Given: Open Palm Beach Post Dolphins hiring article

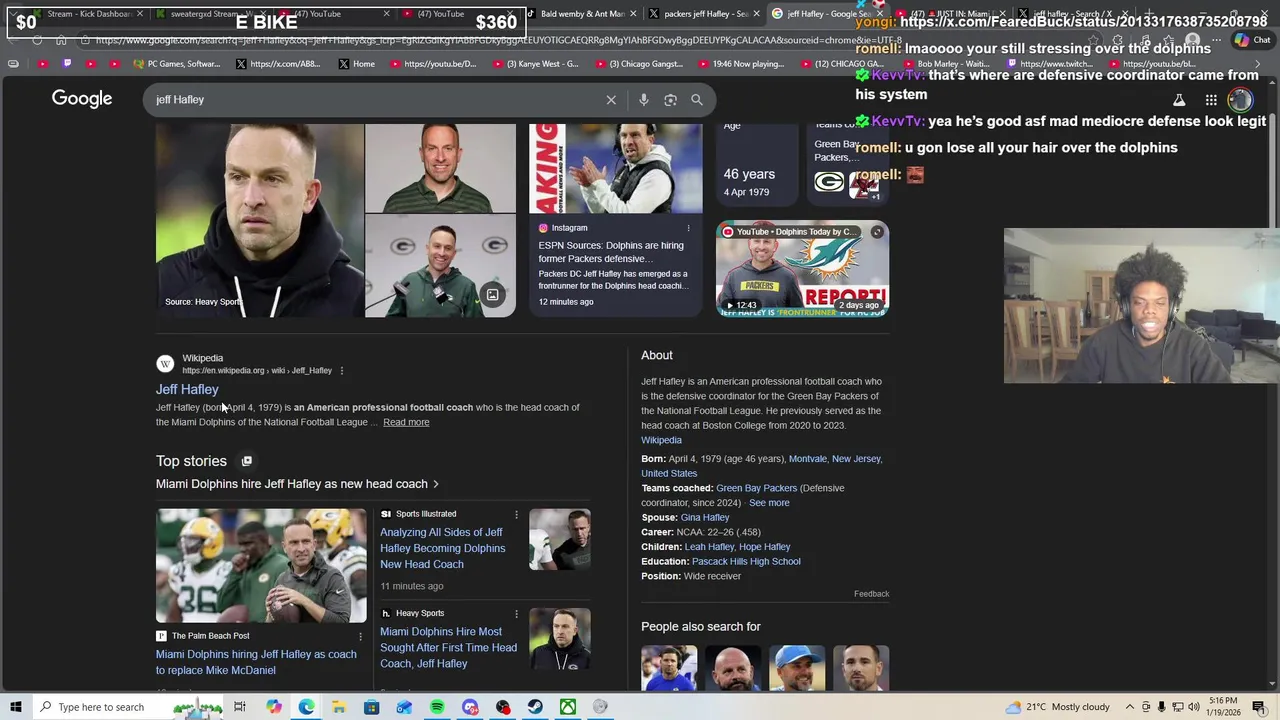Looking at the screenshot, I should click(x=256, y=662).
